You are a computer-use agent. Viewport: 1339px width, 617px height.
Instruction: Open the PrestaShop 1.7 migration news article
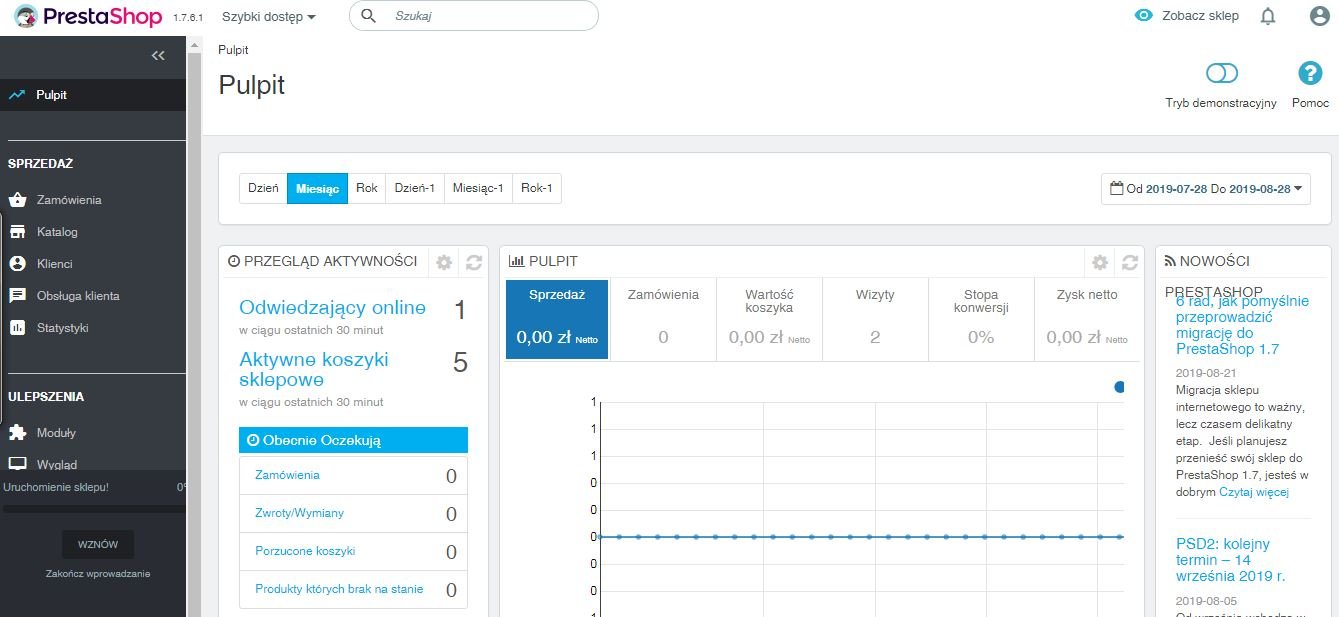coord(1242,325)
